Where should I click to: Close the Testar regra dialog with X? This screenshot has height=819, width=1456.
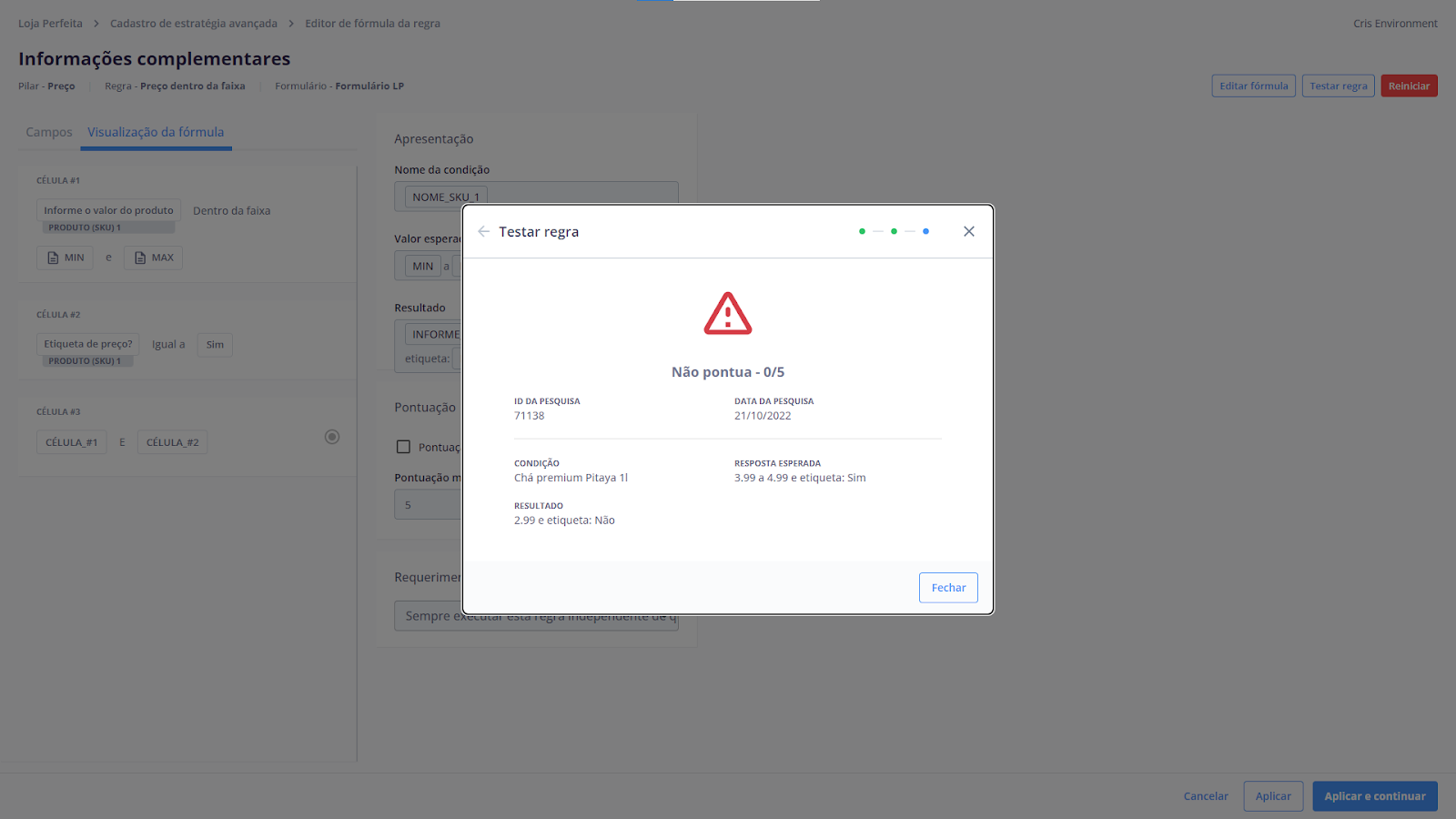click(968, 231)
